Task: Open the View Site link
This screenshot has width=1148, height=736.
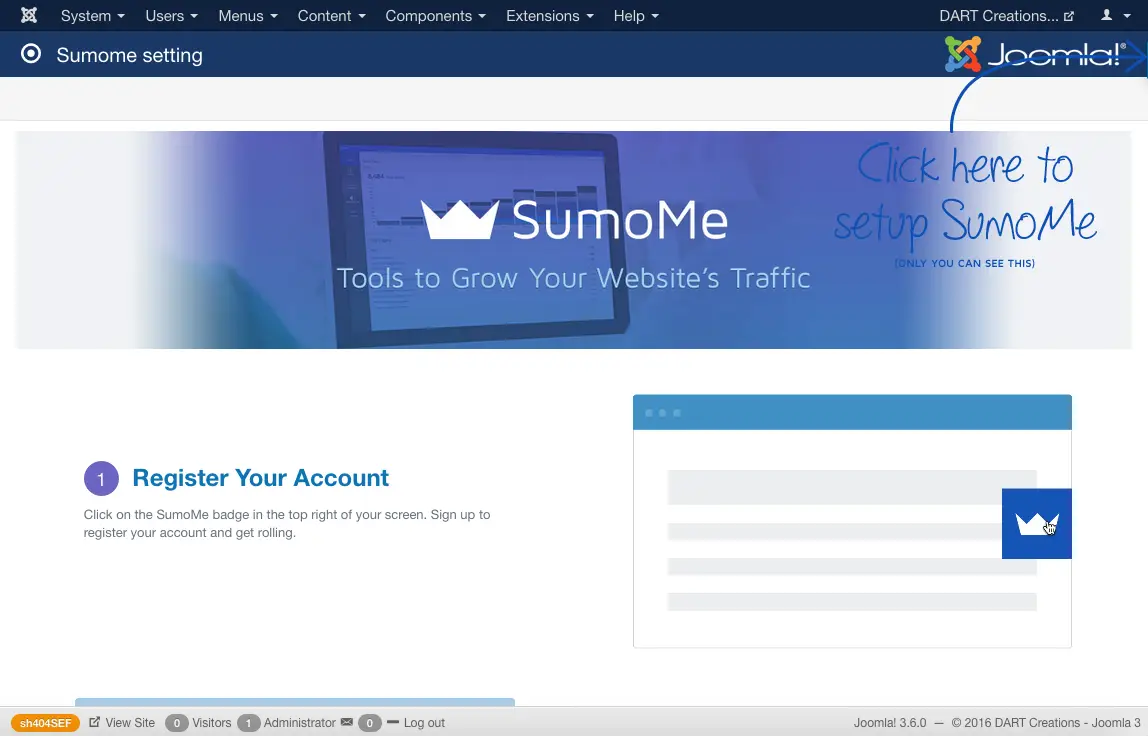Action: click(x=122, y=723)
